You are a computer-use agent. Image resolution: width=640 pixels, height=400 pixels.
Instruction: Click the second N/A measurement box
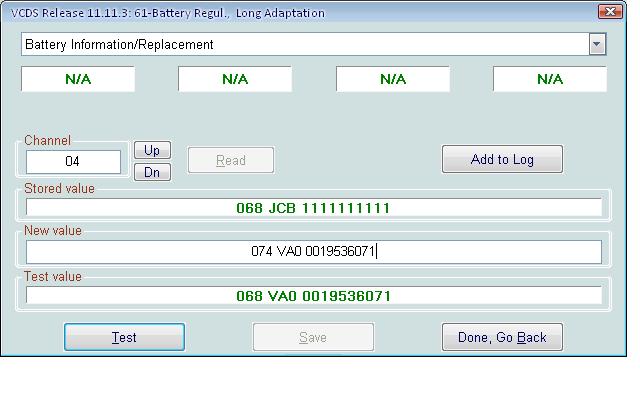click(235, 80)
